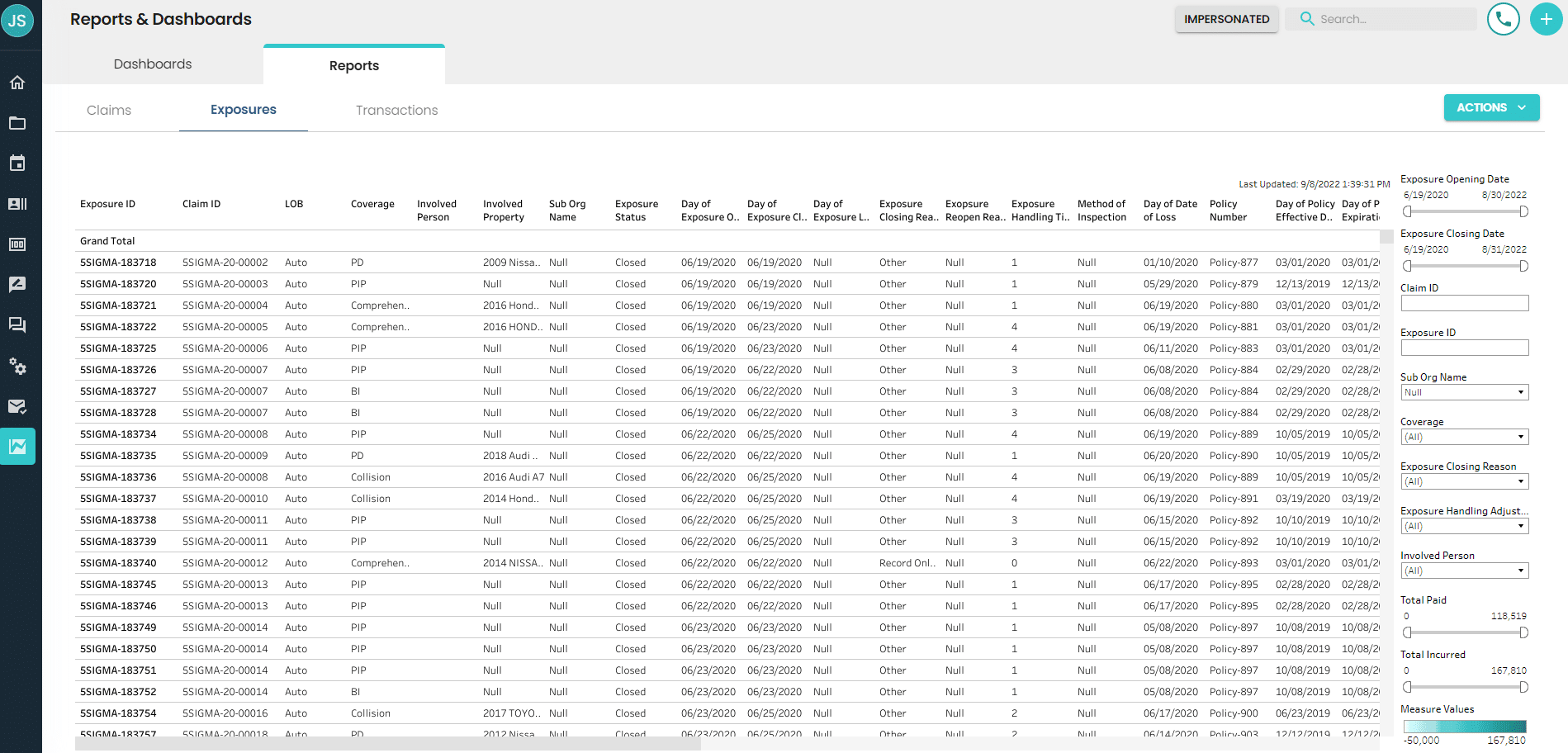Click the IMPERSONATED label in the header
The height and width of the screenshot is (753, 1568).
[1226, 18]
